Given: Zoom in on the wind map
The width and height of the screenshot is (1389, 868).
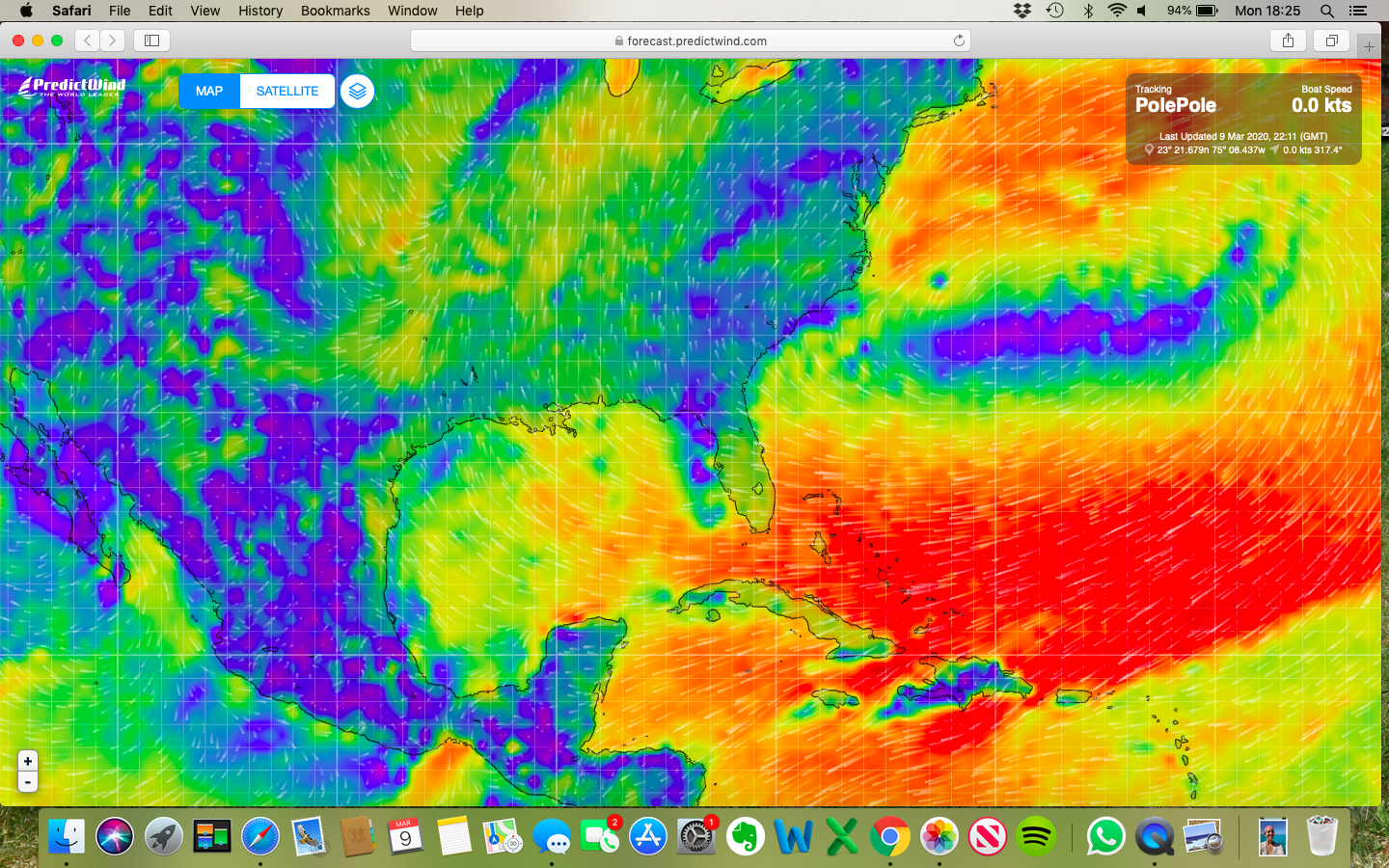Looking at the screenshot, I should click(x=28, y=761).
